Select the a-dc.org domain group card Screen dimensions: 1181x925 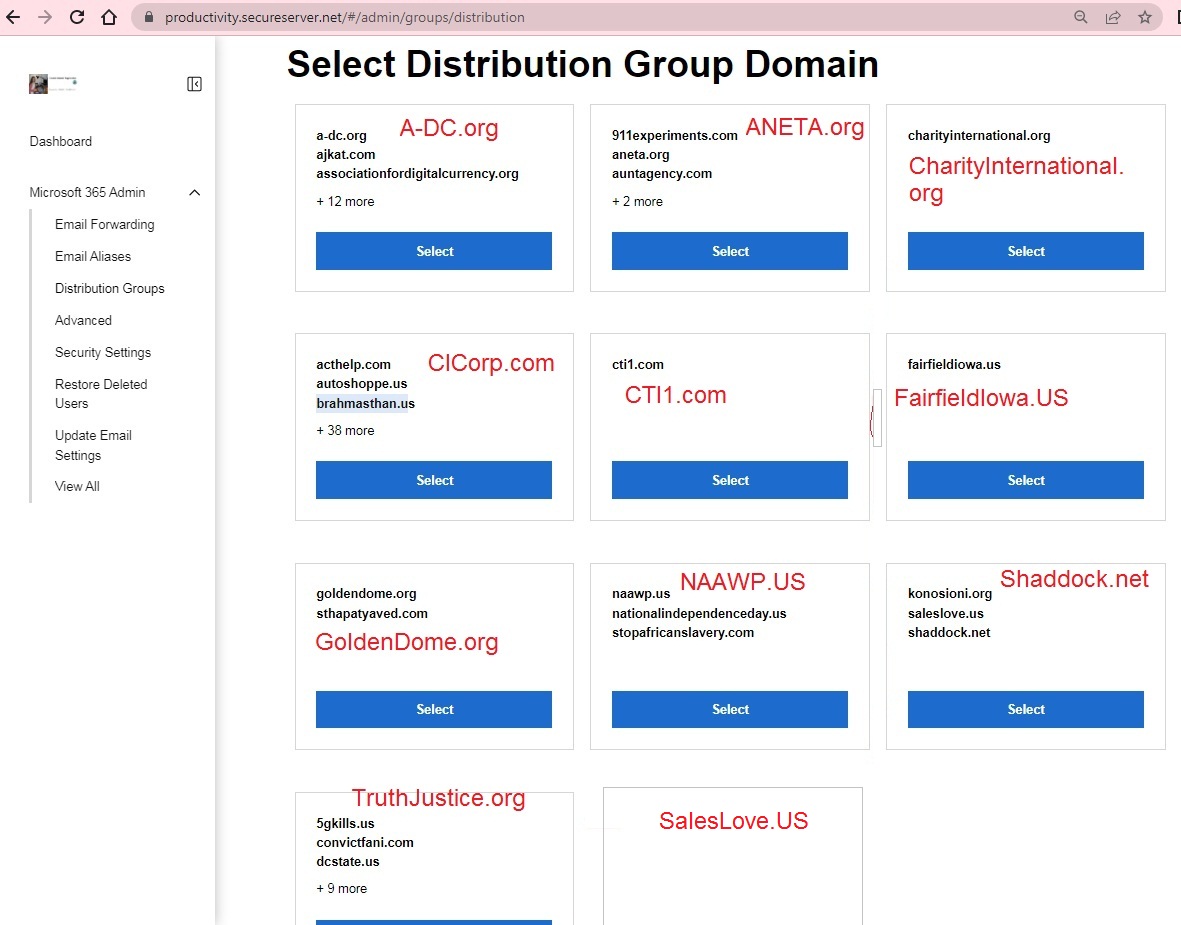pos(434,251)
